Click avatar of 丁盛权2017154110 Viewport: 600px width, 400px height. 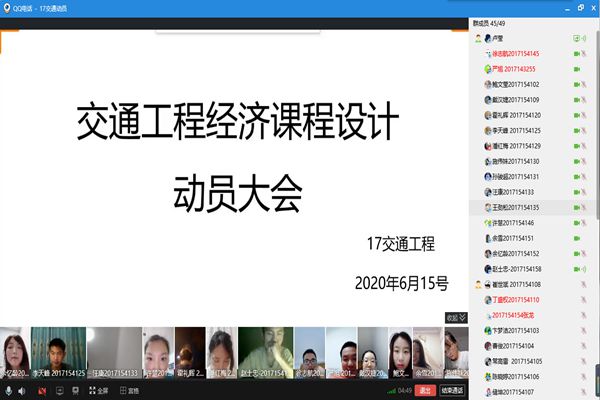coord(486,300)
